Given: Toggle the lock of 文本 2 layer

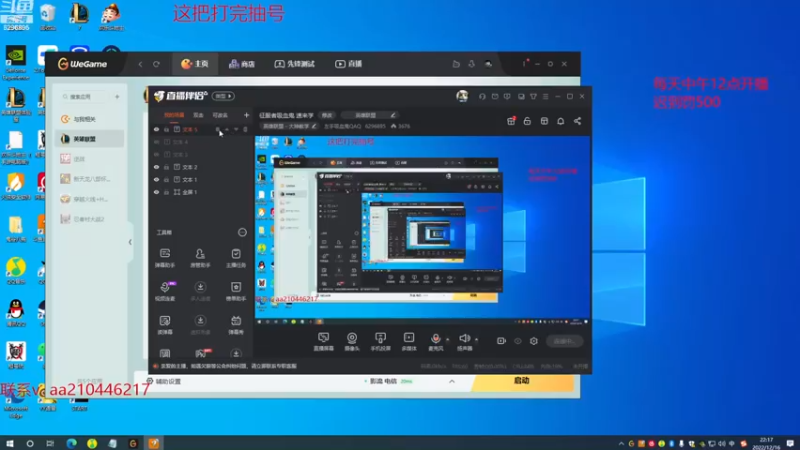Looking at the screenshot, I should (x=166, y=167).
